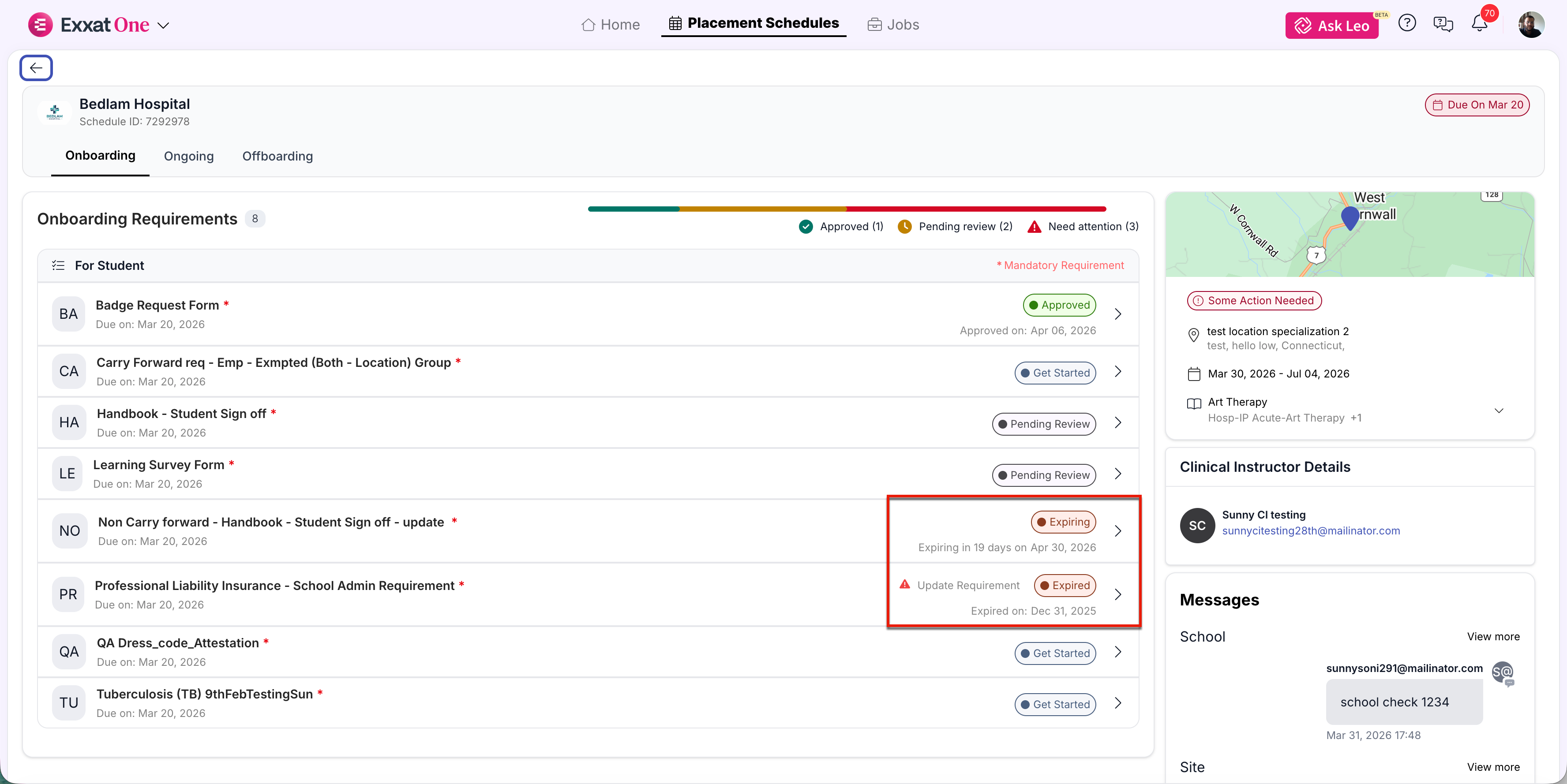1567x784 pixels.
Task: Click the SC instructor avatar
Action: coord(1197,526)
